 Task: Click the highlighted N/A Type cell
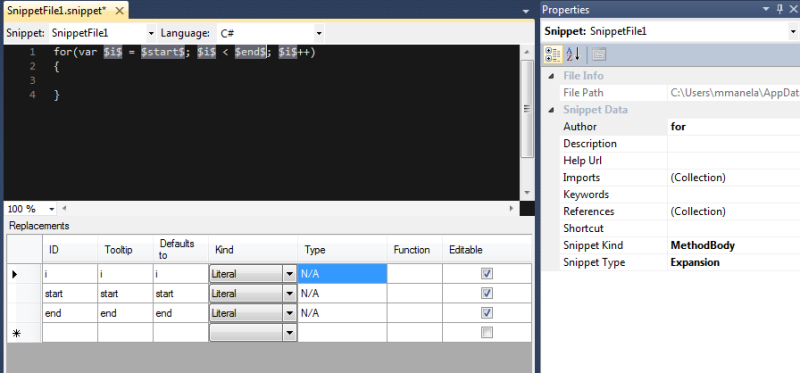coord(342,274)
